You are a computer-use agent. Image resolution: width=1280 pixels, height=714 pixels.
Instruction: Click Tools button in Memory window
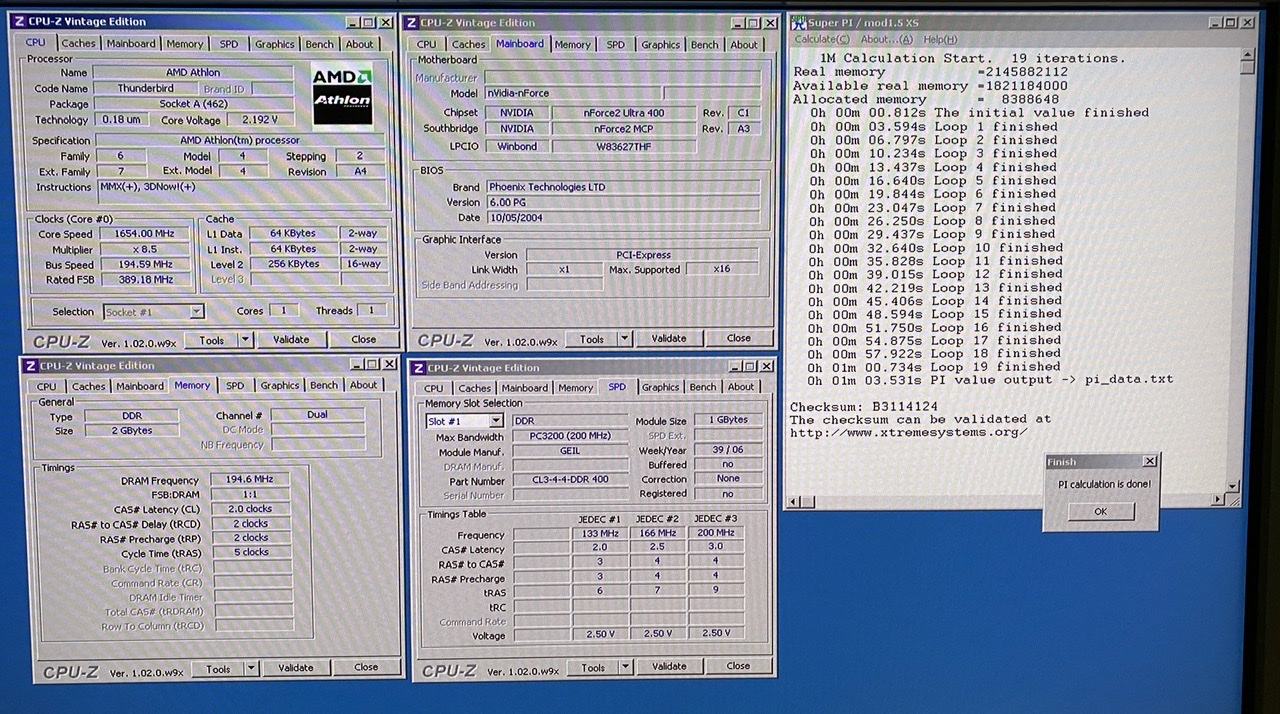click(x=218, y=669)
